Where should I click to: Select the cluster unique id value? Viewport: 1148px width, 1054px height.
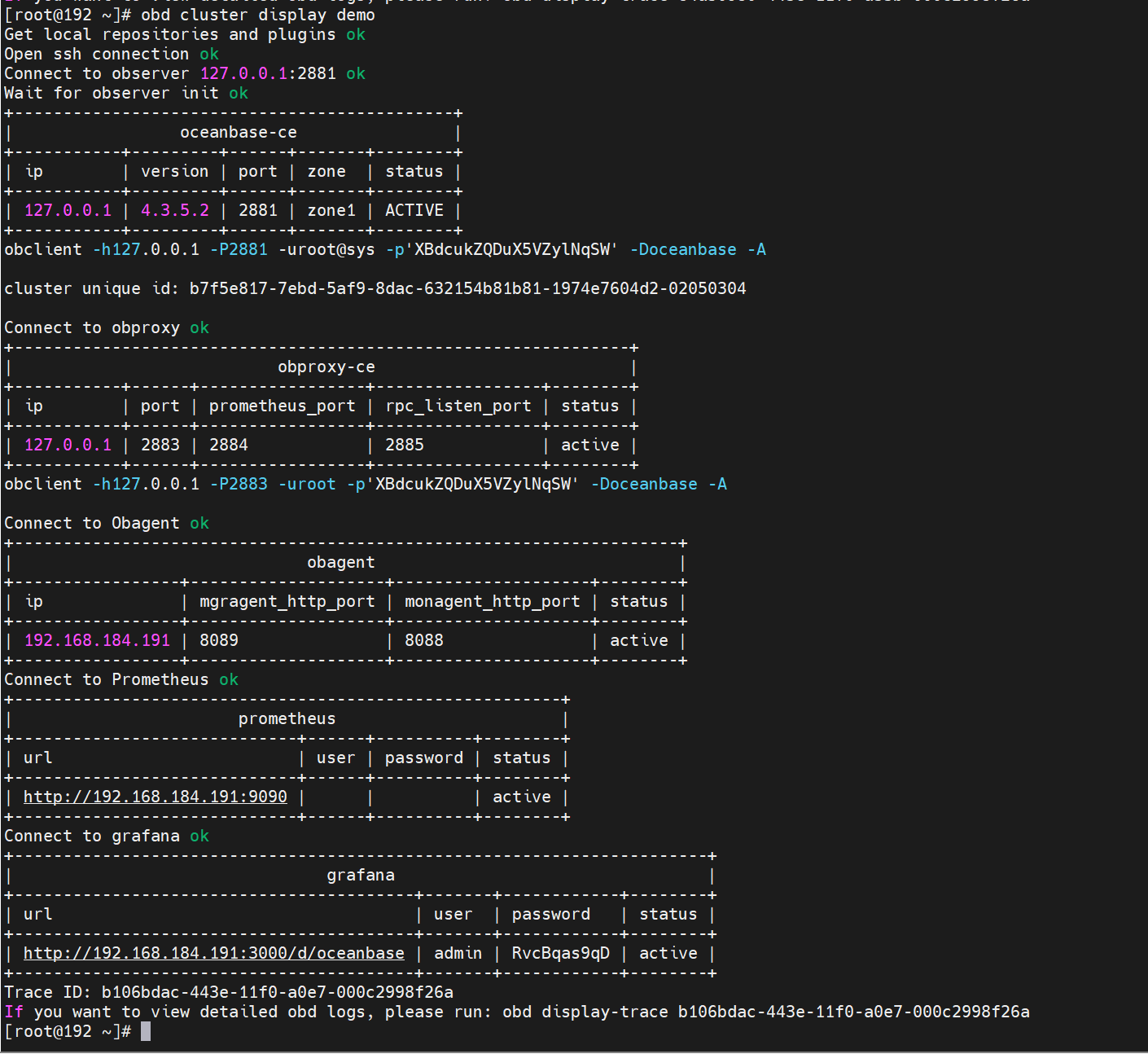[x=468, y=288]
